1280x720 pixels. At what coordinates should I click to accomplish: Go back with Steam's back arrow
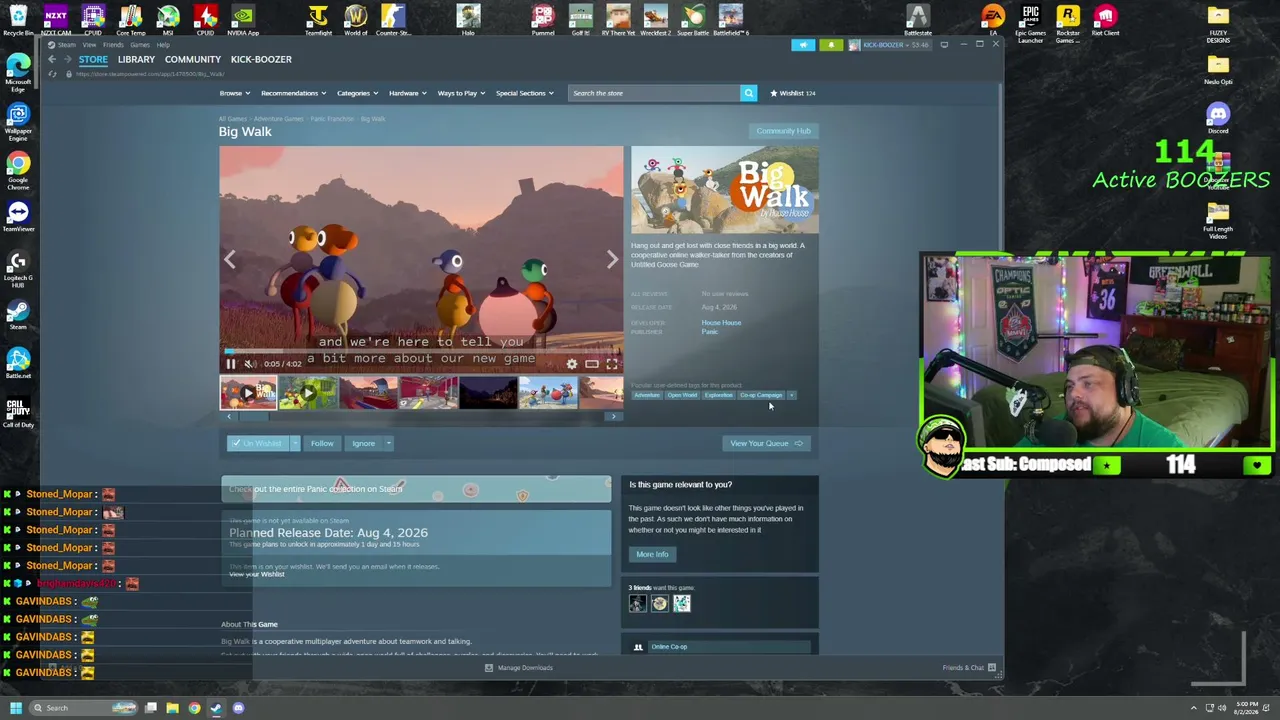click(52, 59)
